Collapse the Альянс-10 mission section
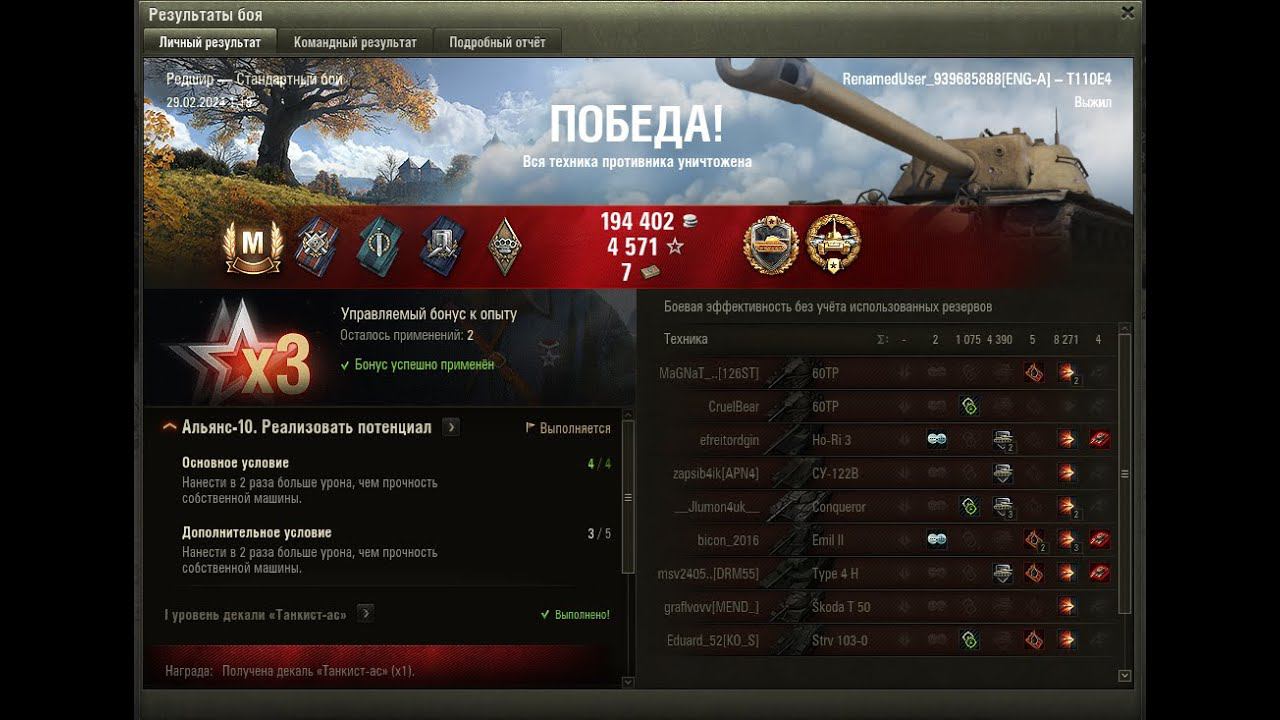Image resolution: width=1280 pixels, height=720 pixels. [170, 427]
